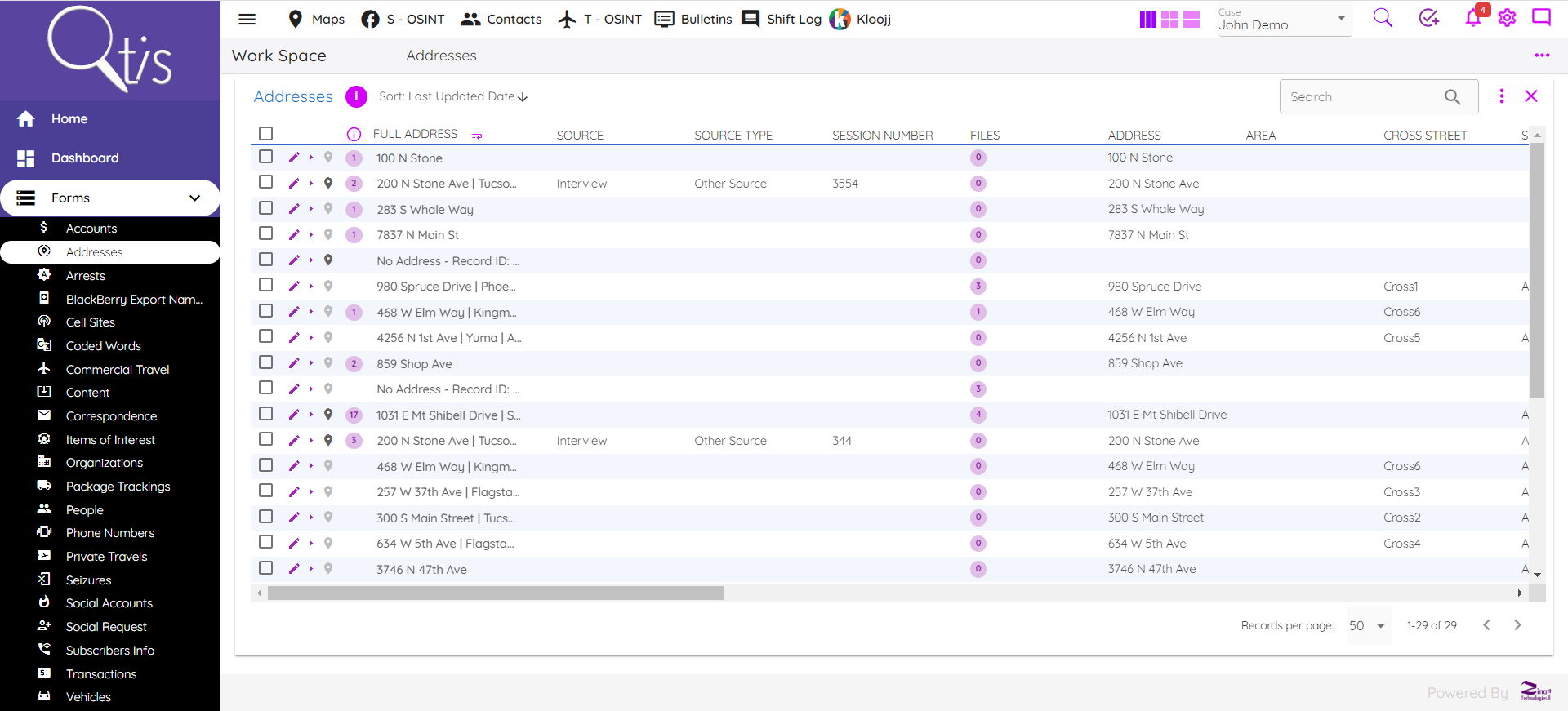The height and width of the screenshot is (711, 1568).
Task: Expand row details for 100 N Stone
Action: click(311, 158)
